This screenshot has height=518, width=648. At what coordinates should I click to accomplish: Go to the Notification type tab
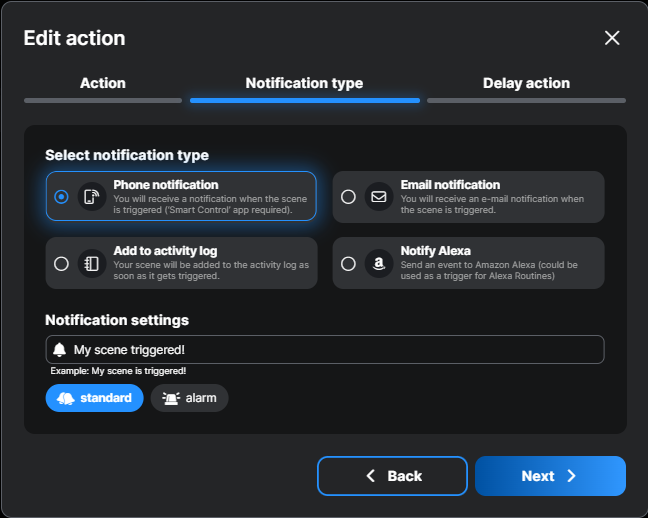coord(304,84)
